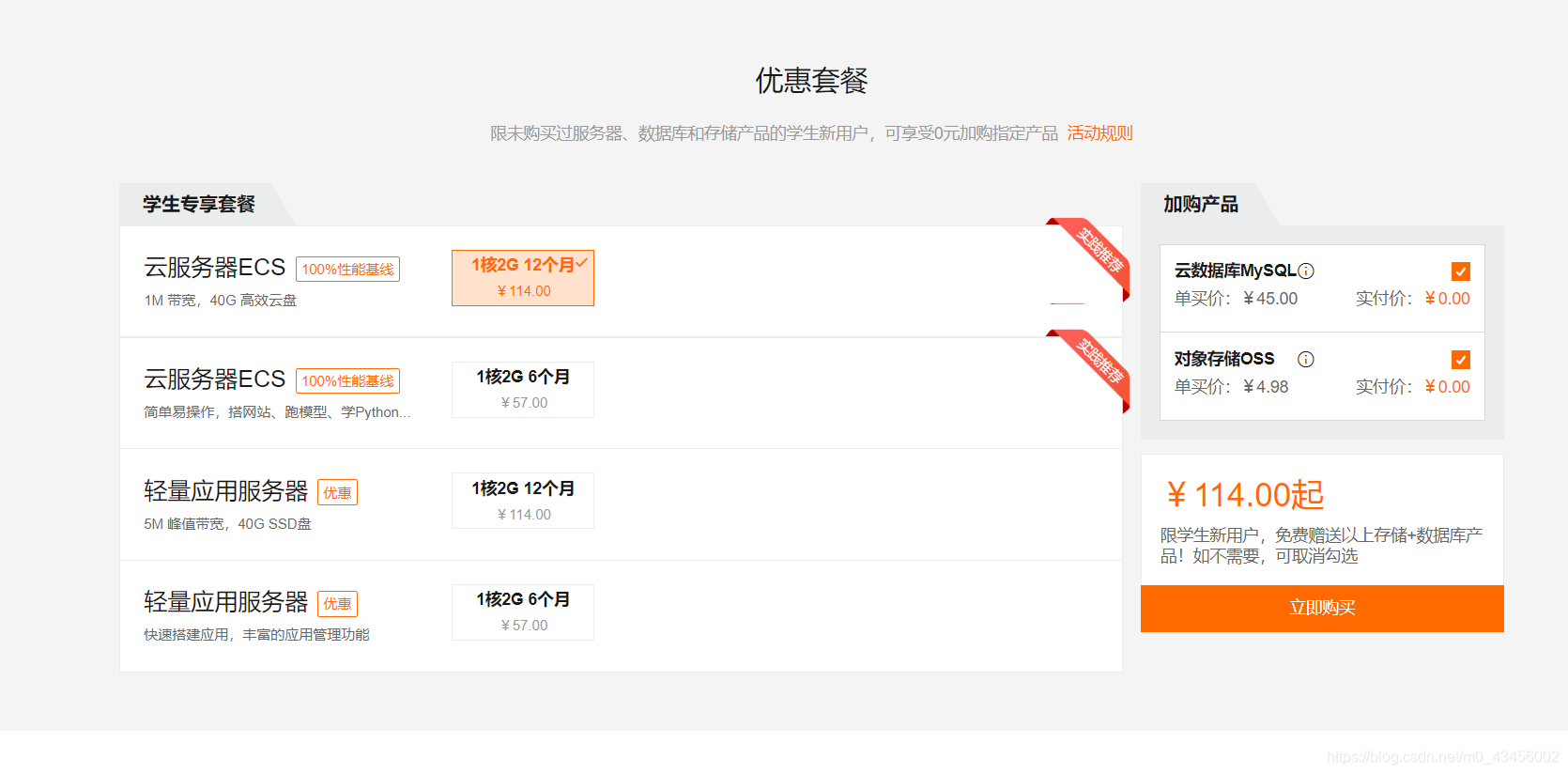This screenshot has width=1568, height=774.
Task: Click the 1M 带宽，40G 高效云盘 description
Action: [x=220, y=301]
